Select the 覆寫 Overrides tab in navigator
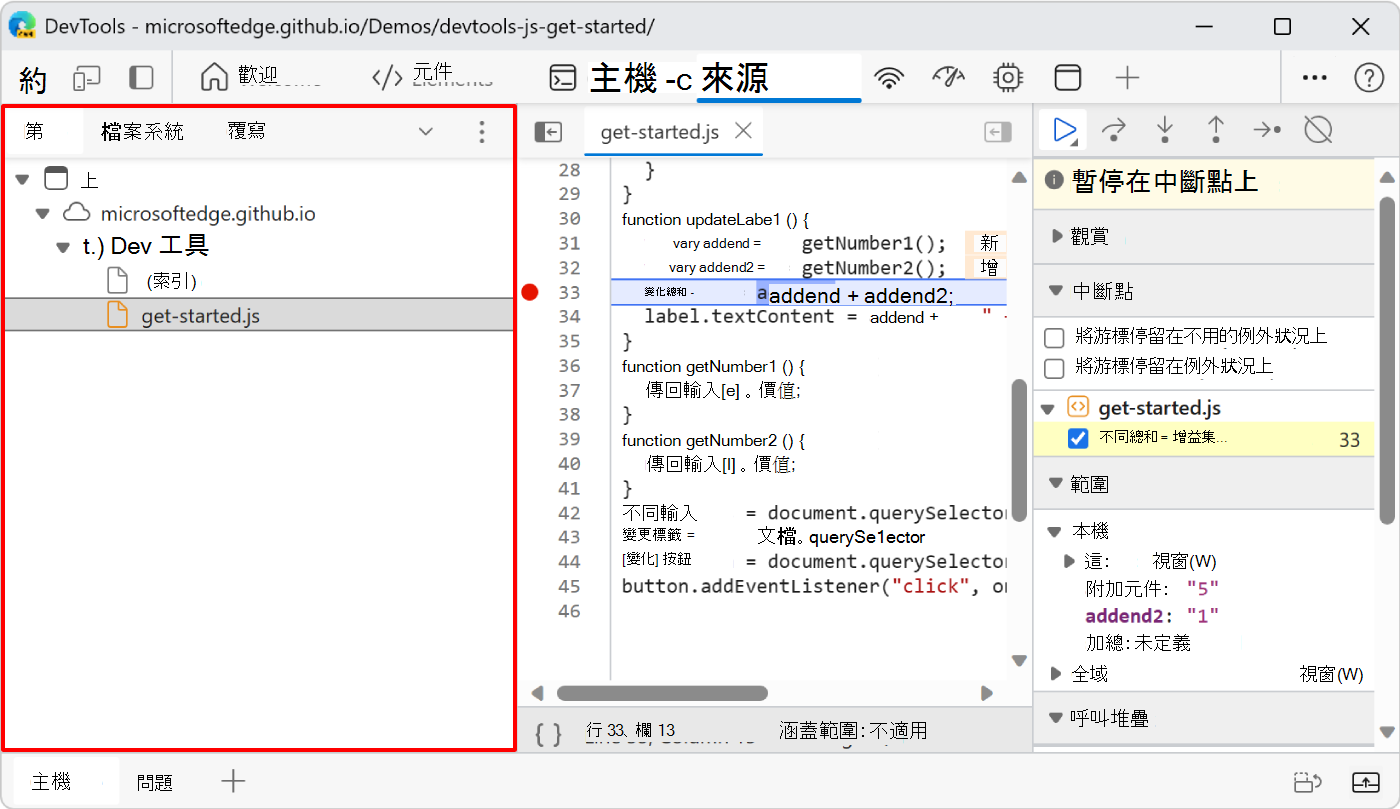This screenshot has width=1400, height=809. (x=246, y=131)
